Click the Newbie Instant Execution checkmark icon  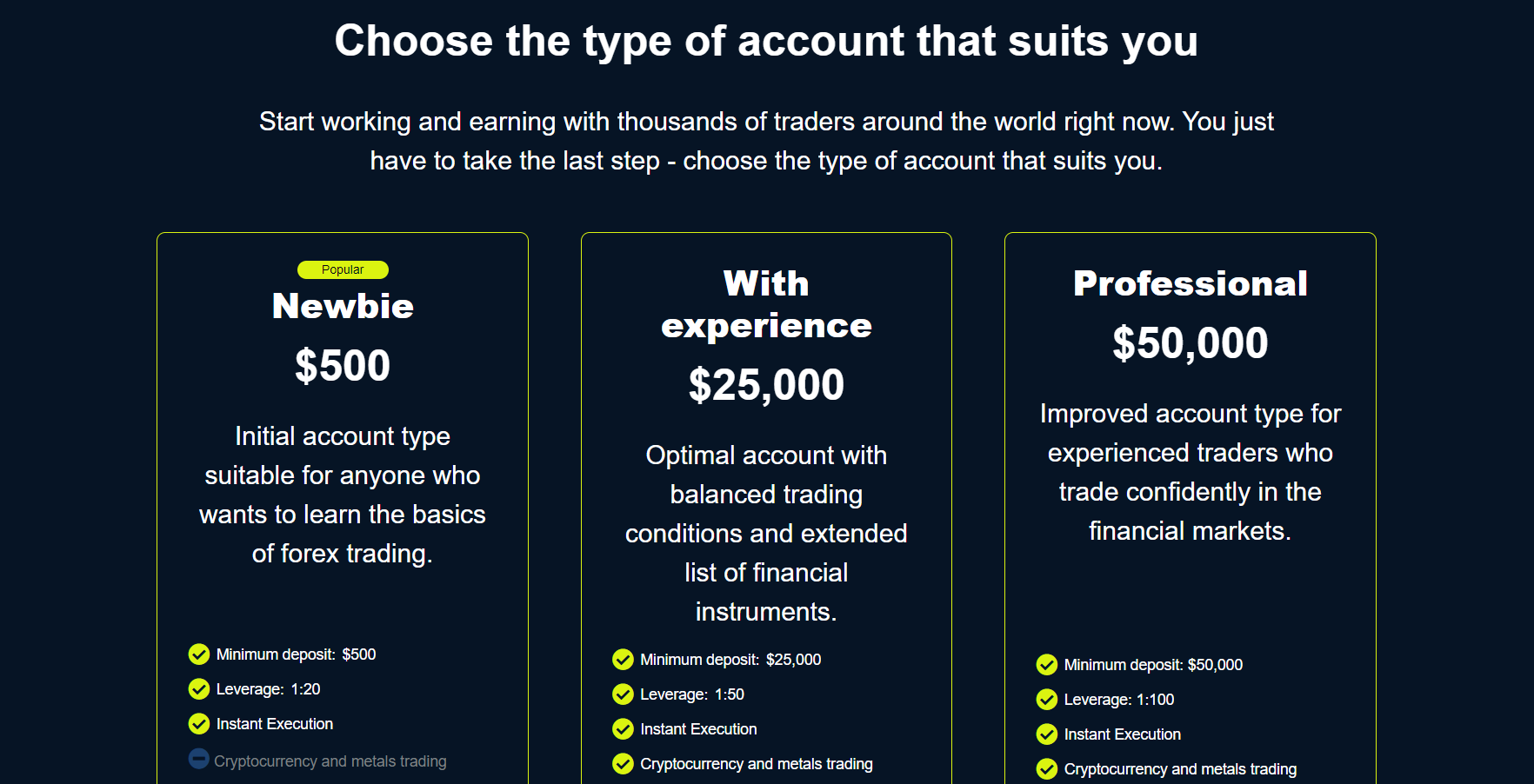pos(199,723)
